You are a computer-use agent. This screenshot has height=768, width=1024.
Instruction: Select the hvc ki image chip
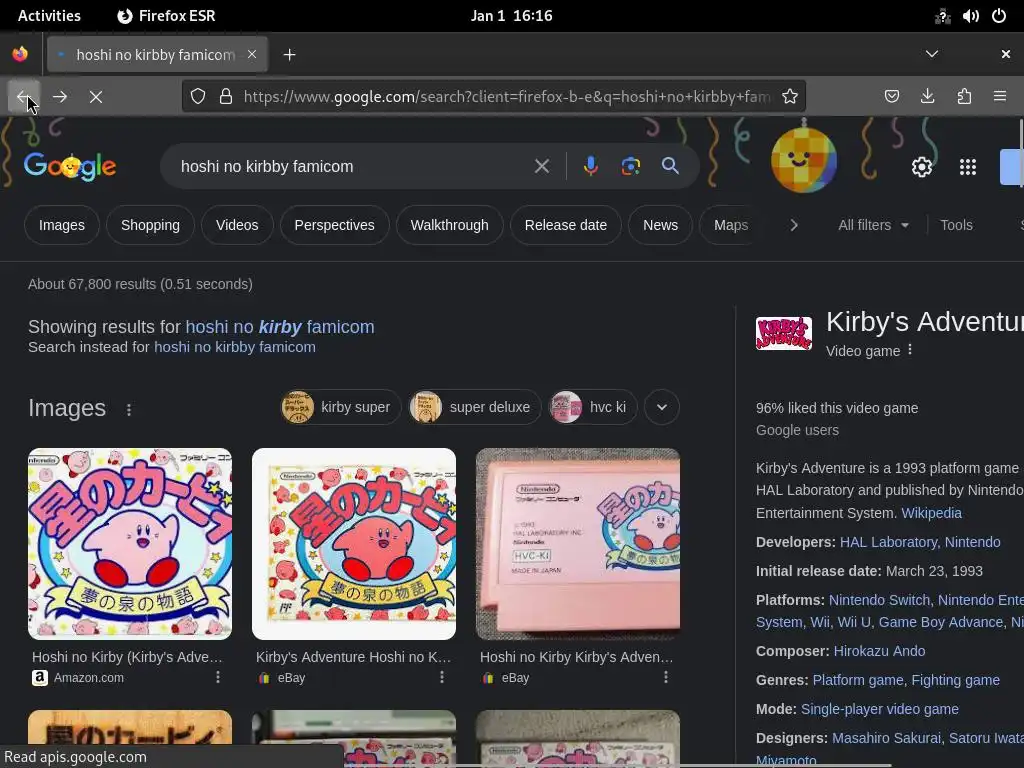coord(592,408)
